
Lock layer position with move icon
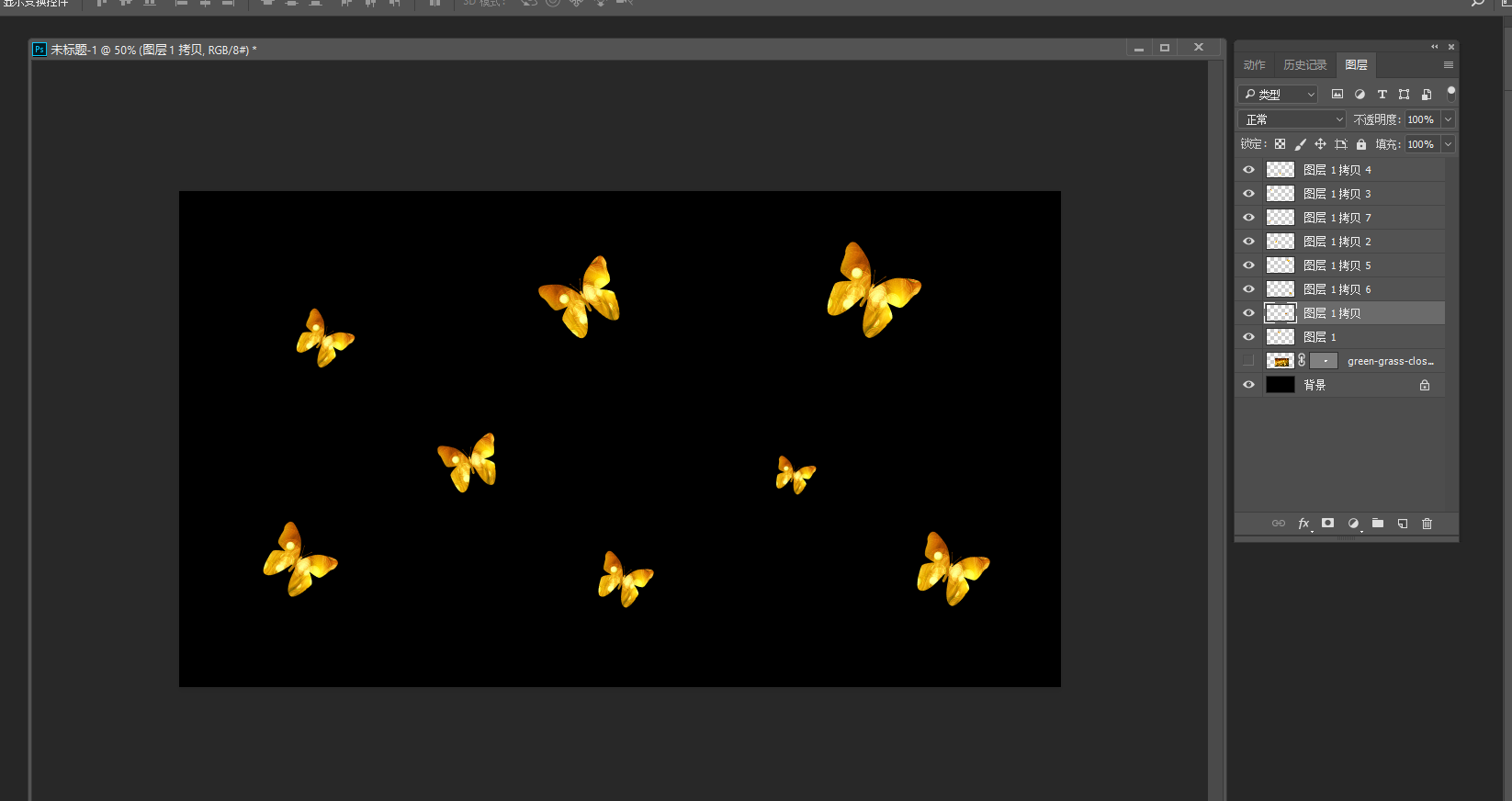1320,144
